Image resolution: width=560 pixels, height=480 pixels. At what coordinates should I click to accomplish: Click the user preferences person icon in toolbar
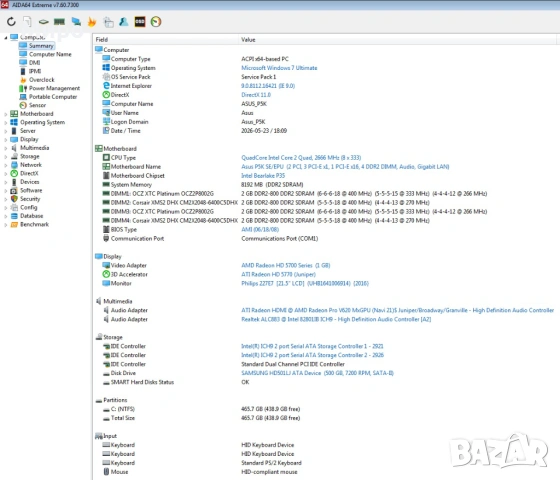[x=124, y=22]
